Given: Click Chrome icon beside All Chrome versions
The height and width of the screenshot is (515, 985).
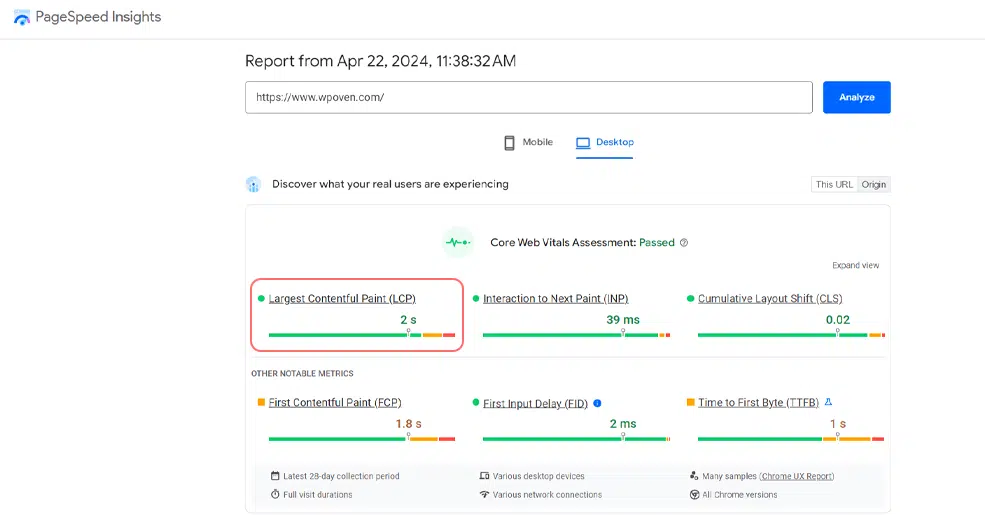Looking at the screenshot, I should (694, 495).
